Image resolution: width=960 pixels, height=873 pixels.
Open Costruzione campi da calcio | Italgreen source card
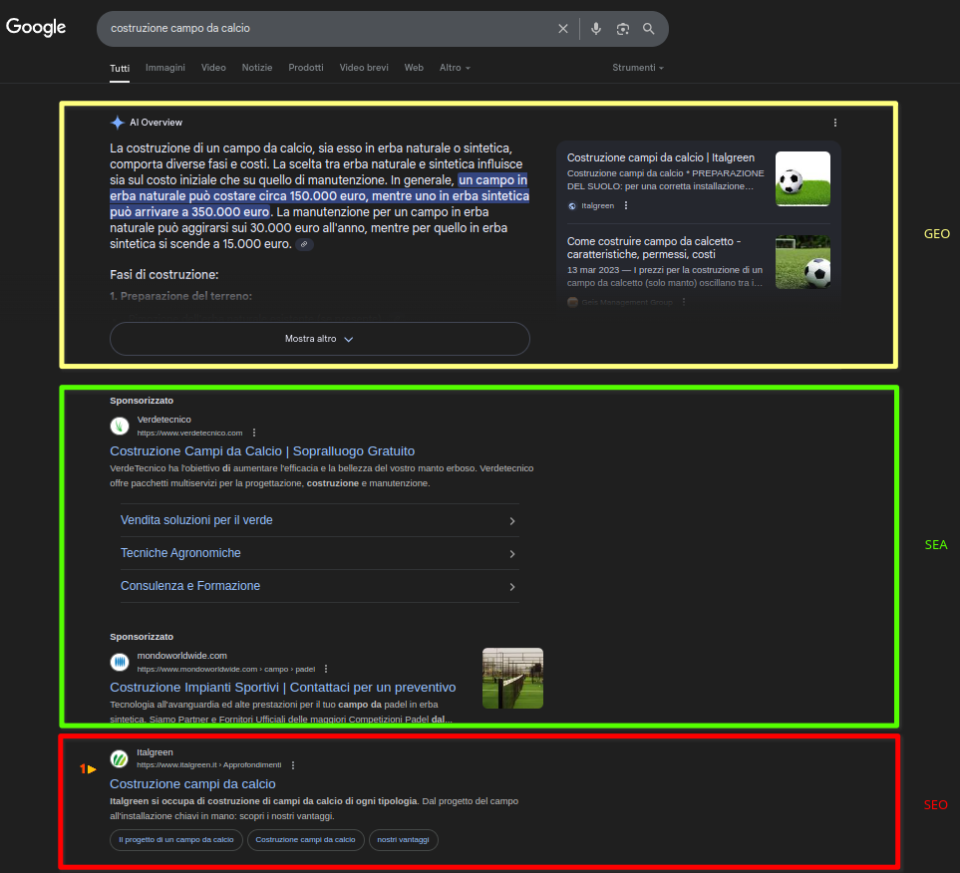tap(661, 158)
